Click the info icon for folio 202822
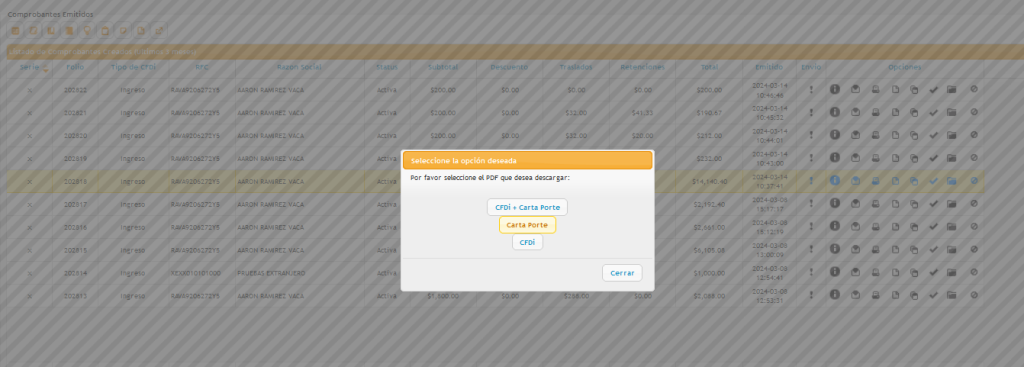This screenshot has width=1024, height=367. (x=835, y=89)
